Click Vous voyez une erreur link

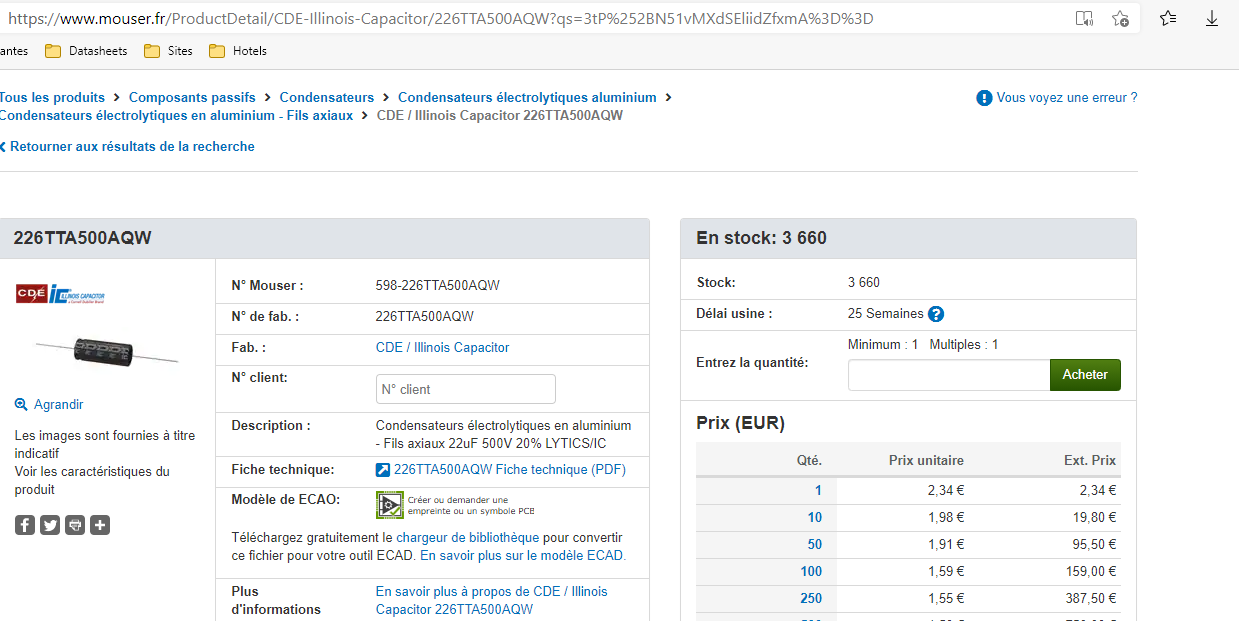[1067, 98]
